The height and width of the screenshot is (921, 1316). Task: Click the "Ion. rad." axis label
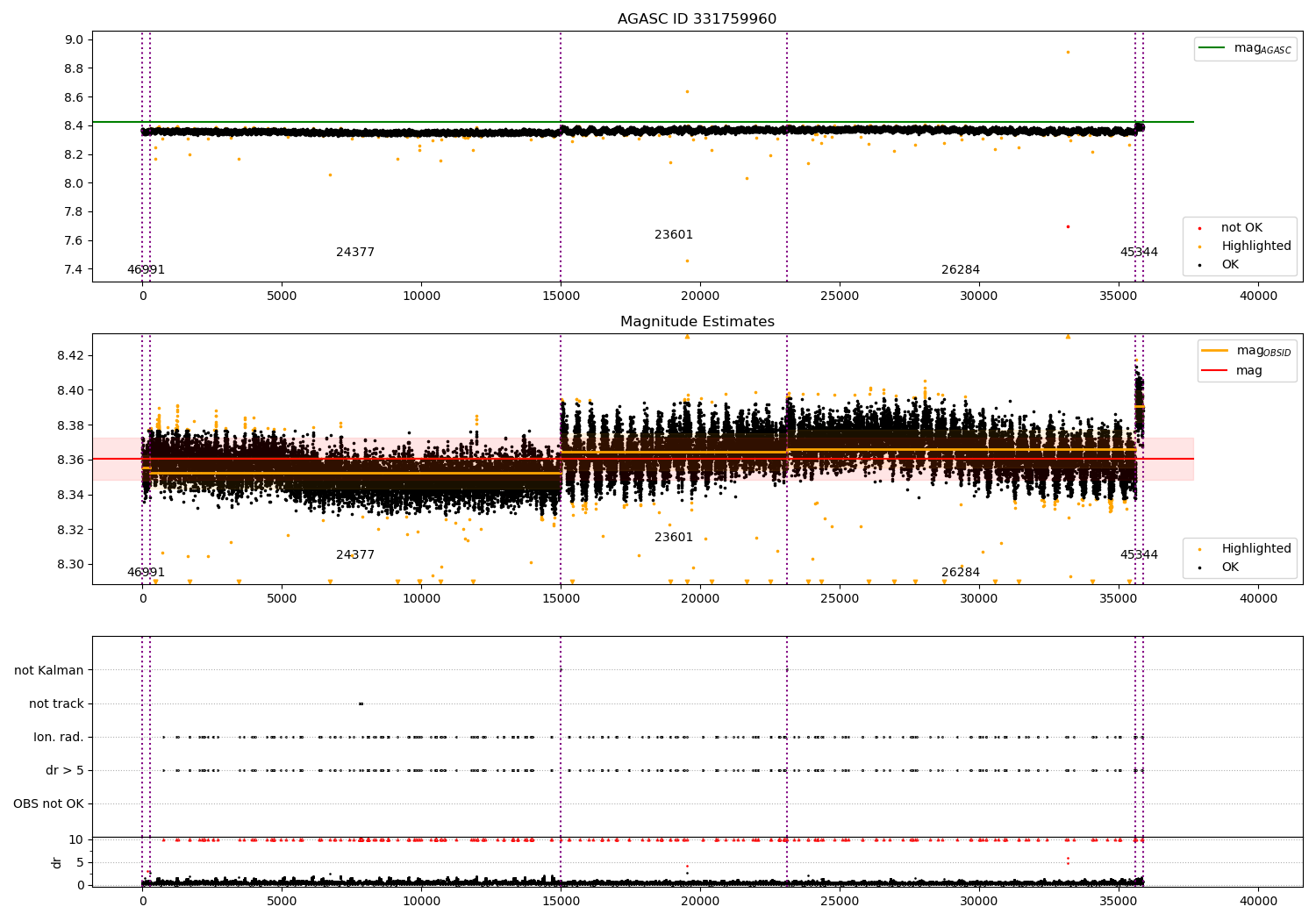click(x=59, y=738)
